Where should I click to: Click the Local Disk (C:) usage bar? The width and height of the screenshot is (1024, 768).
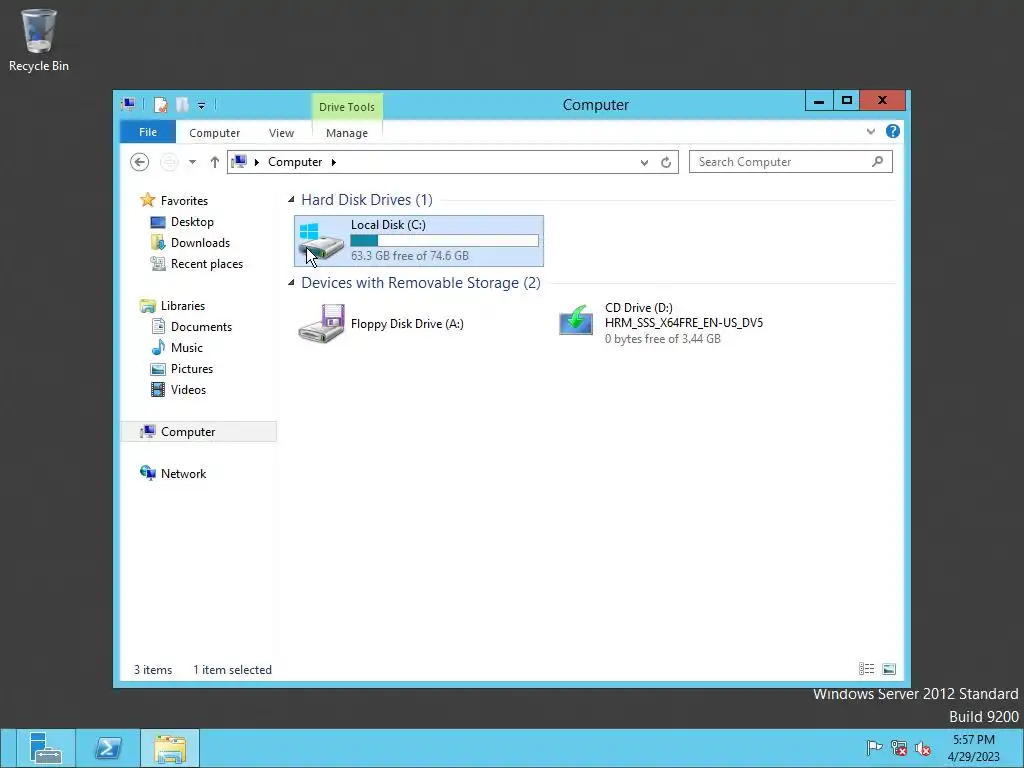point(444,240)
